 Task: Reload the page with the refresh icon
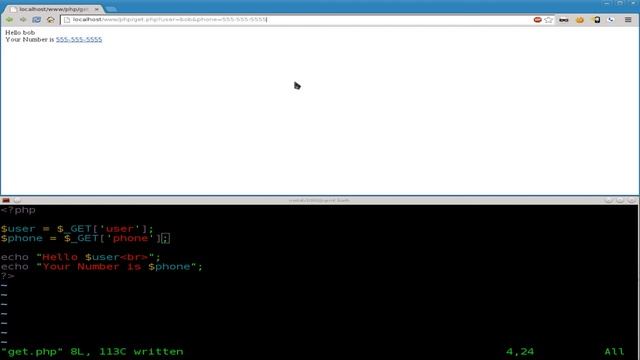coord(37,20)
